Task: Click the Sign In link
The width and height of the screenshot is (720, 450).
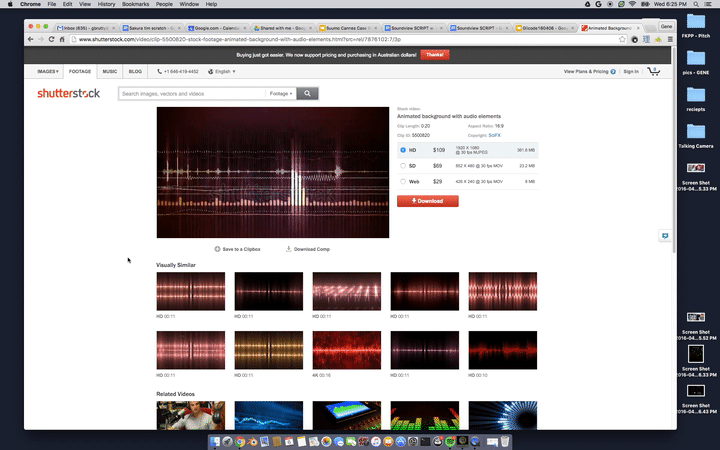Action: click(630, 72)
